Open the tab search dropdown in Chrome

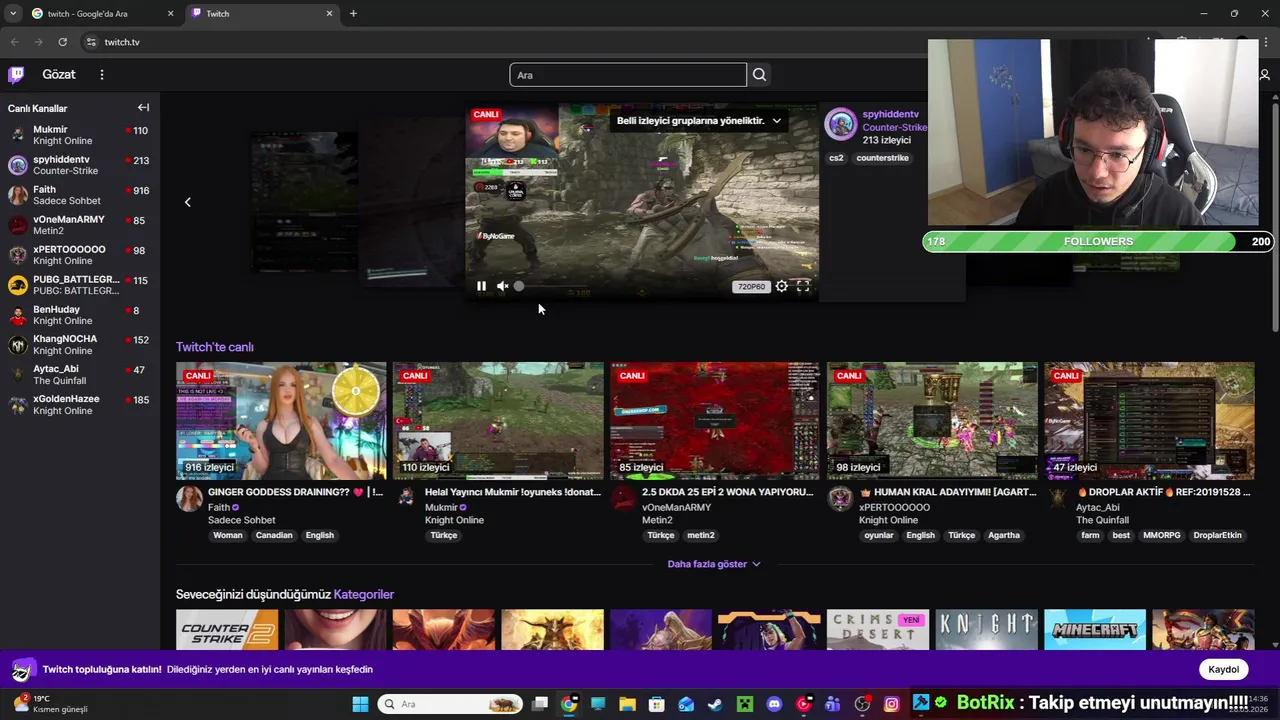click(x=12, y=14)
